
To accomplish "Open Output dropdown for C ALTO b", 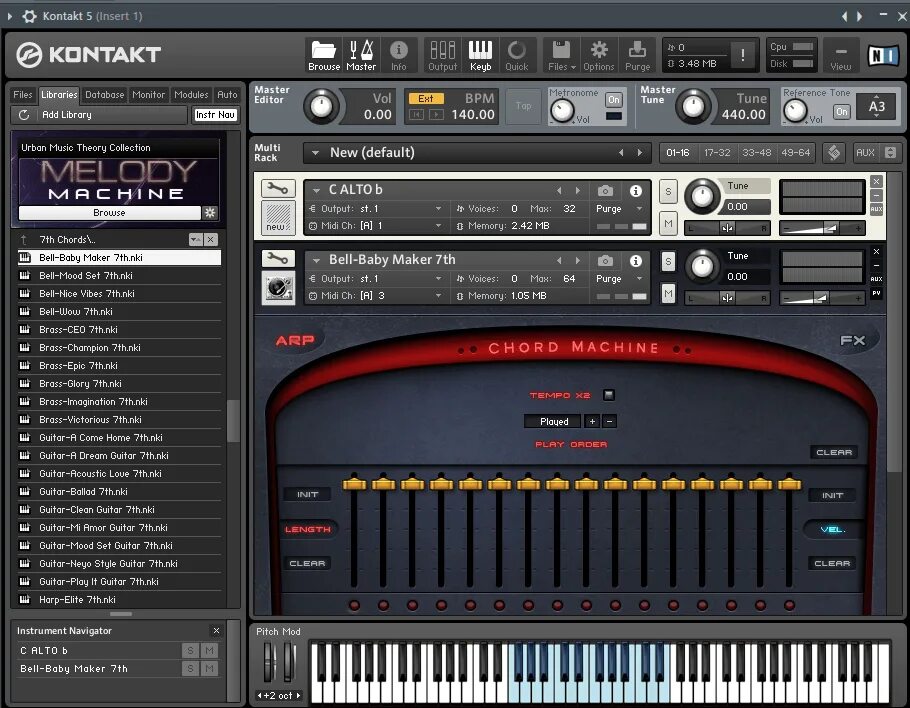I will (x=438, y=208).
